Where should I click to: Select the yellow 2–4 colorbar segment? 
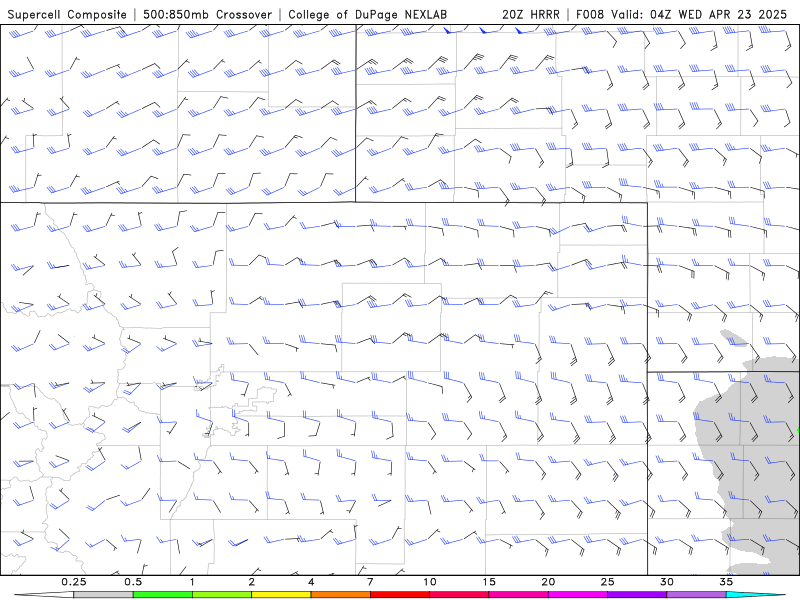pyautogui.click(x=281, y=595)
